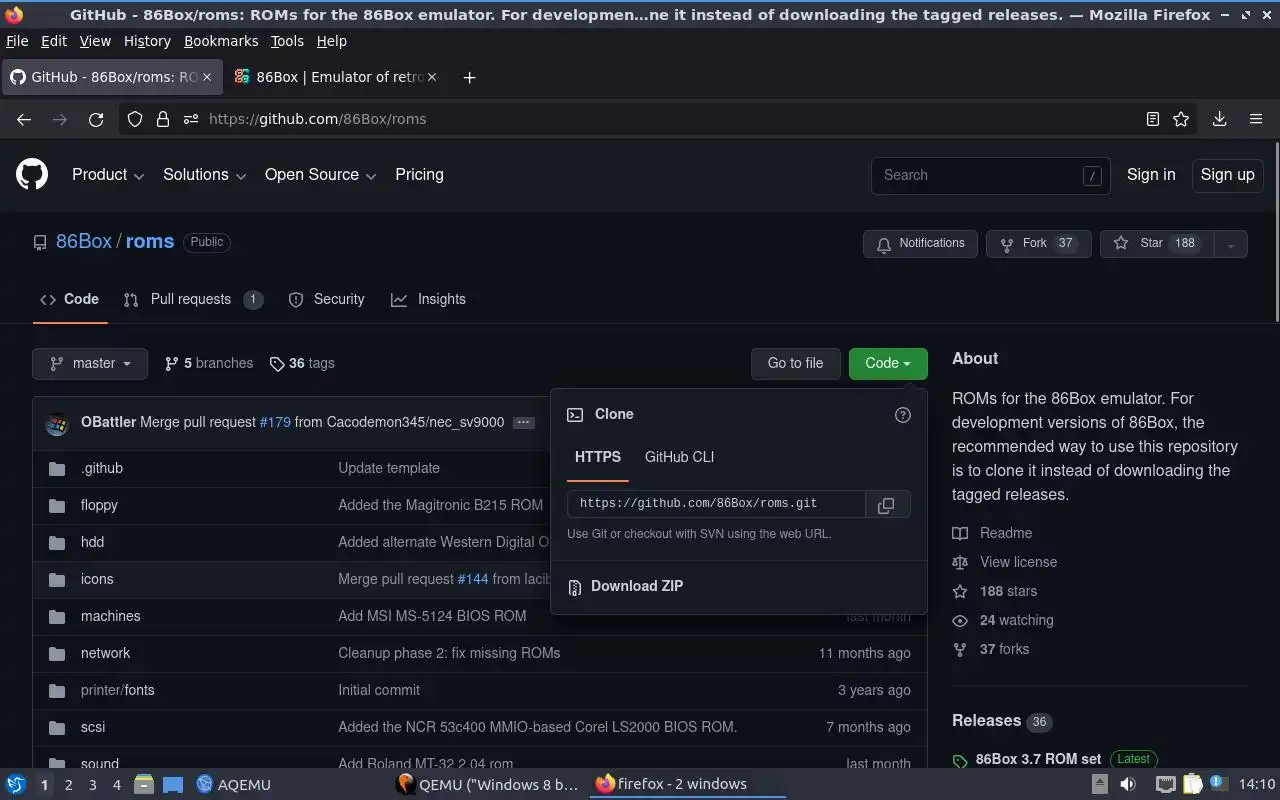Click the tracking protection shield icon
Viewport: 1280px width, 800px height.
(135, 119)
